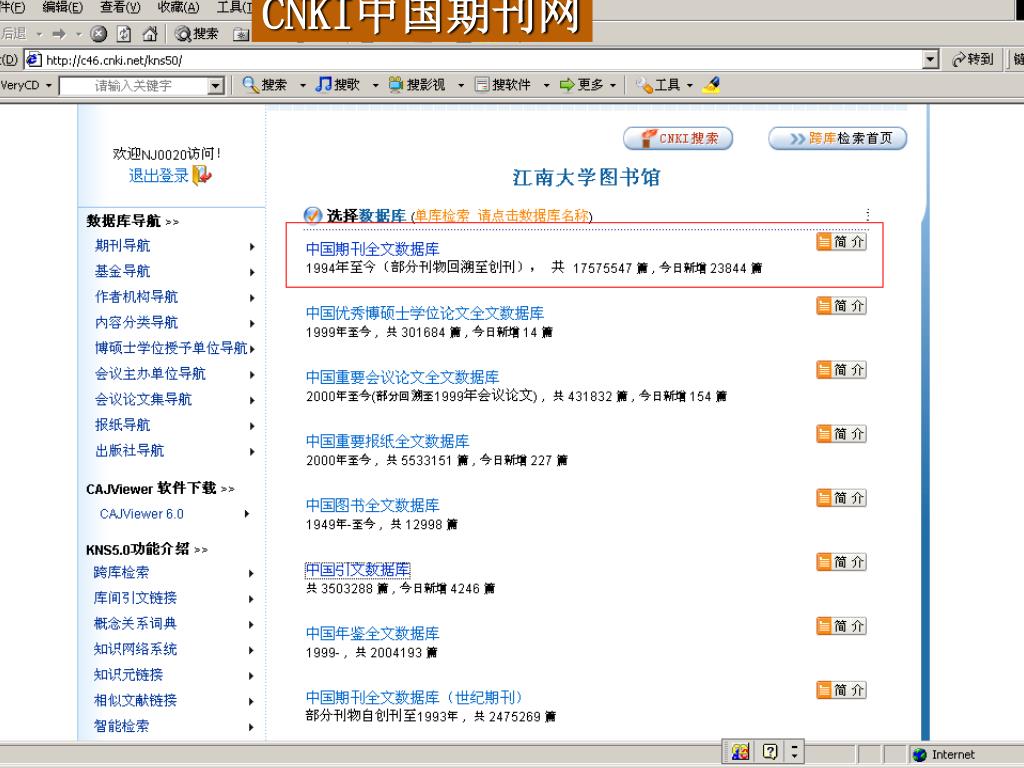1024x768 pixels.
Task: Open 内容分类导航 in sidebar
Action: tap(136, 322)
